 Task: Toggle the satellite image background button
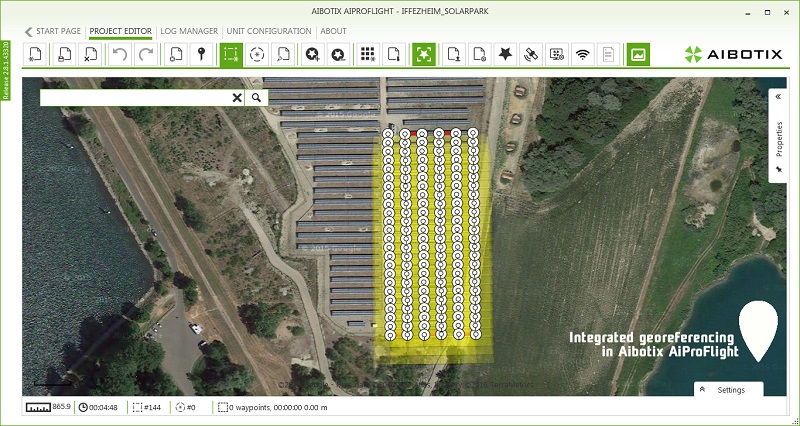click(x=638, y=54)
